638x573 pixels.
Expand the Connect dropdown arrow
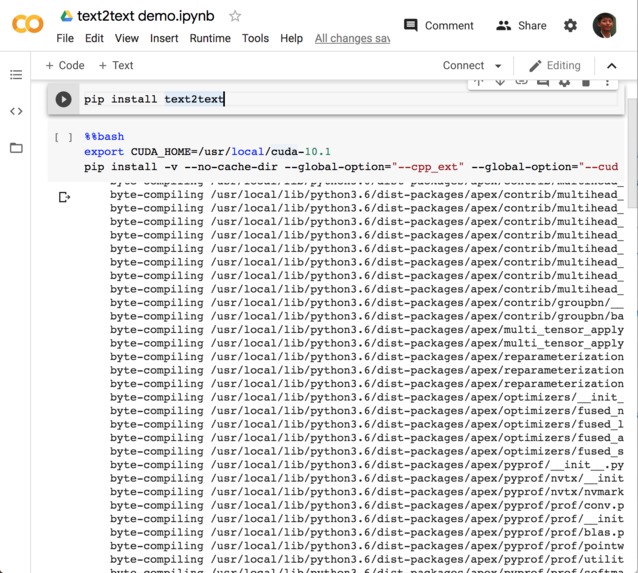[498, 66]
